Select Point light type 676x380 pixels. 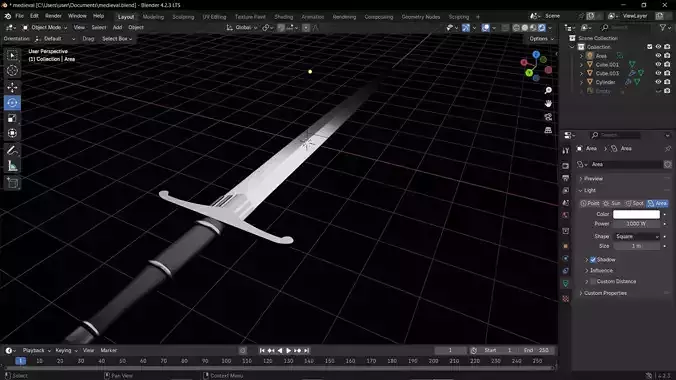pyautogui.click(x=589, y=203)
